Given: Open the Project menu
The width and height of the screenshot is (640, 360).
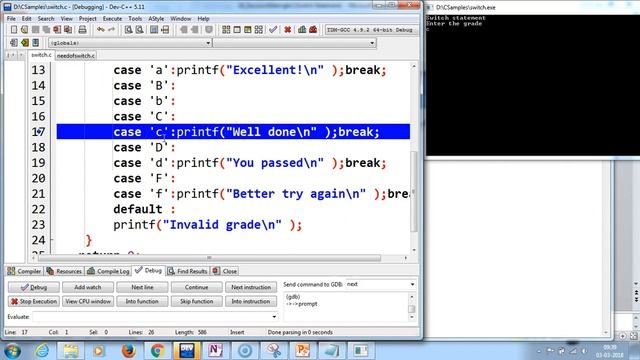Looking at the screenshot, I should click(x=88, y=19).
